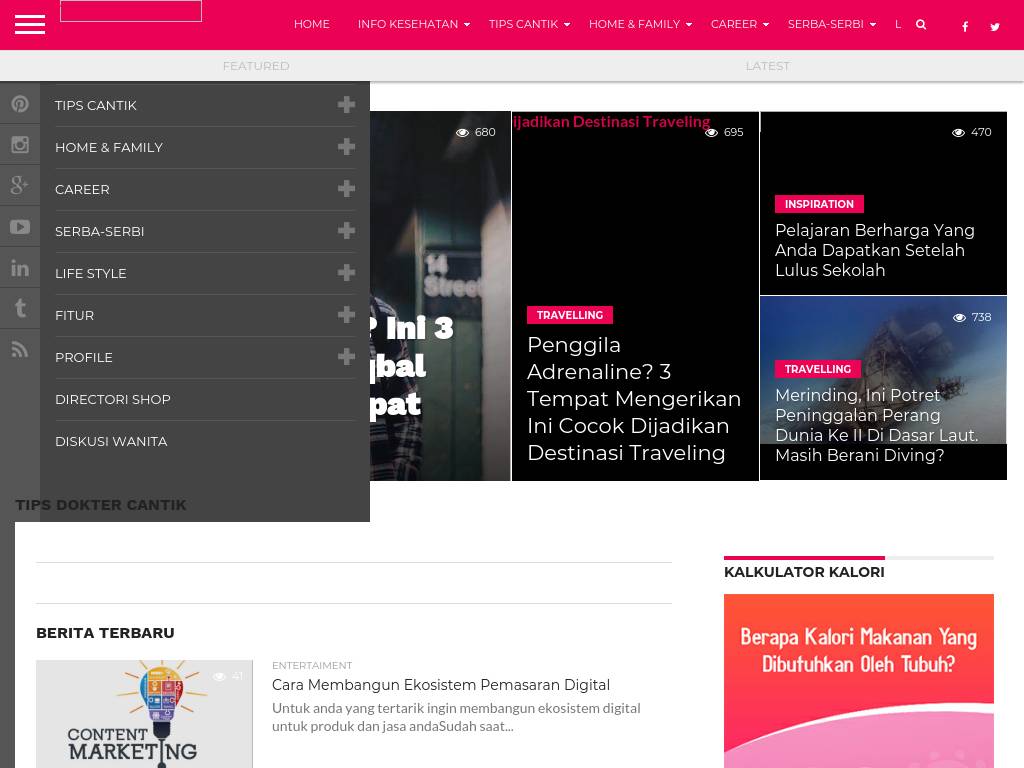Image resolution: width=1024 pixels, height=768 pixels.
Task: Click the Google Plus sidebar icon
Action: tap(20, 186)
